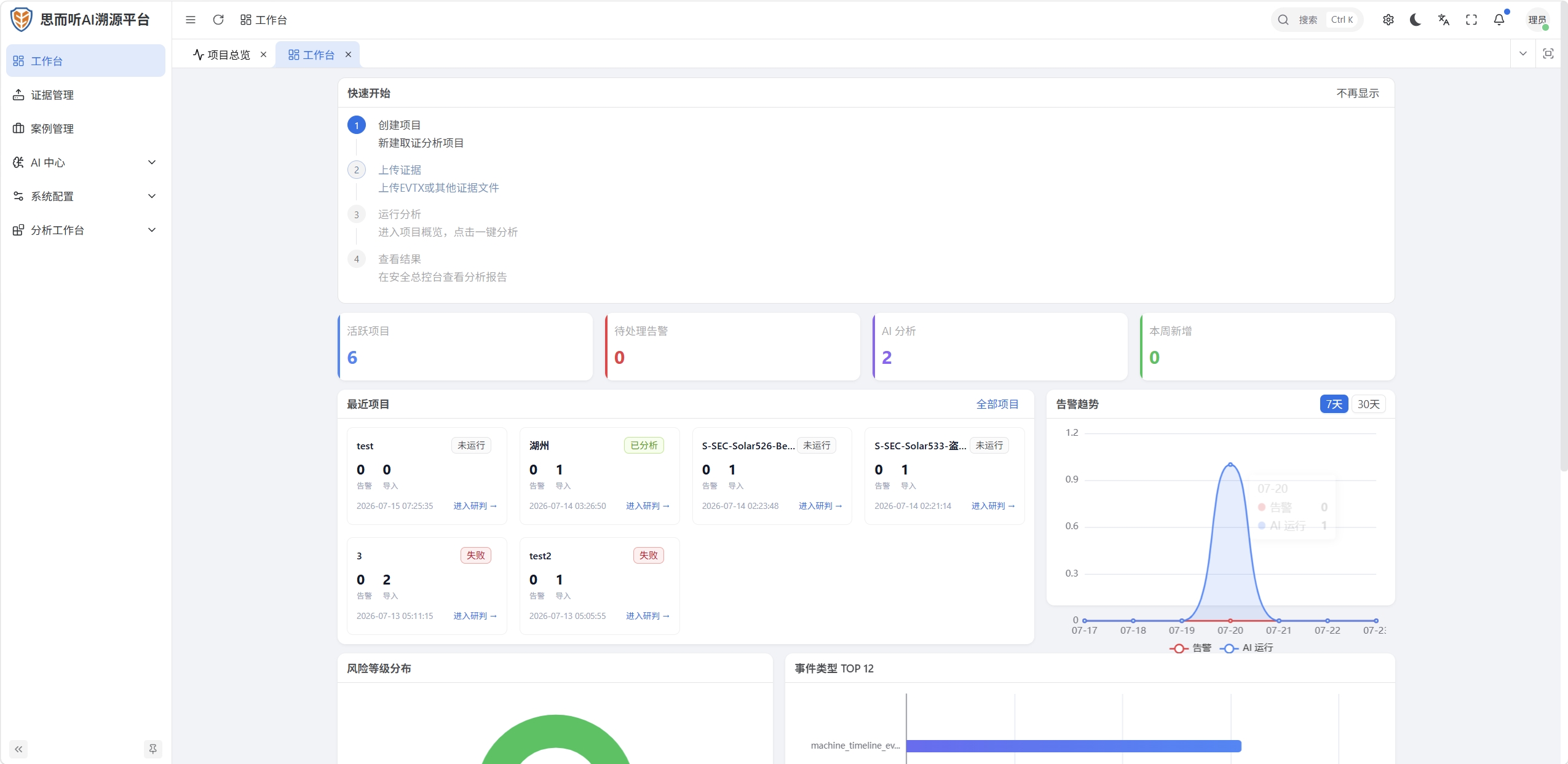Viewport: 1568px width, 764px height.
Task: Toggle 告警 series in chart legend
Action: point(1190,648)
